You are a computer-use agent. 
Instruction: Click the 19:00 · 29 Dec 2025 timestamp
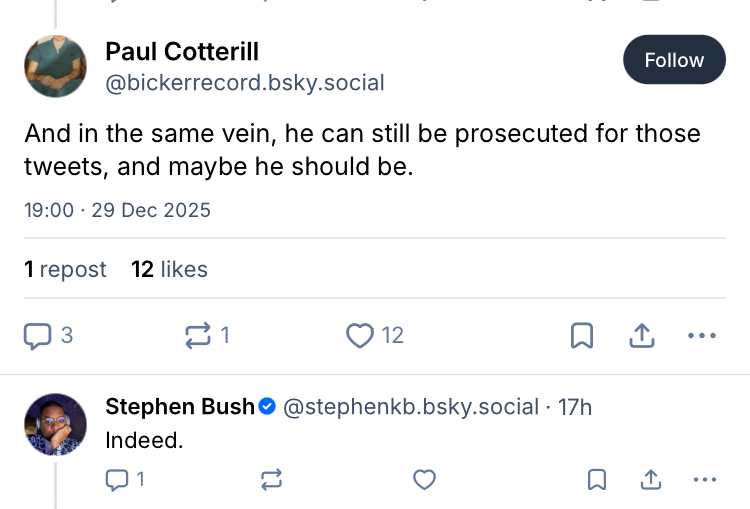click(x=117, y=210)
